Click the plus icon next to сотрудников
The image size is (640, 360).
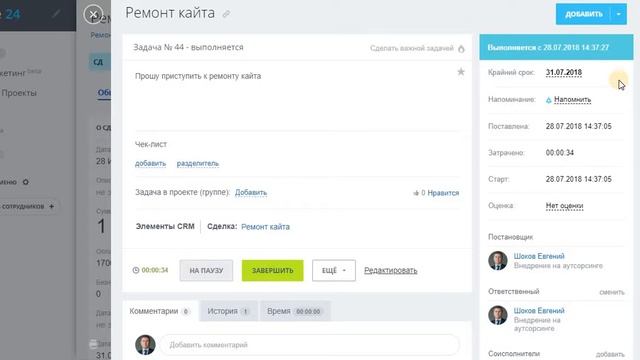(51, 207)
